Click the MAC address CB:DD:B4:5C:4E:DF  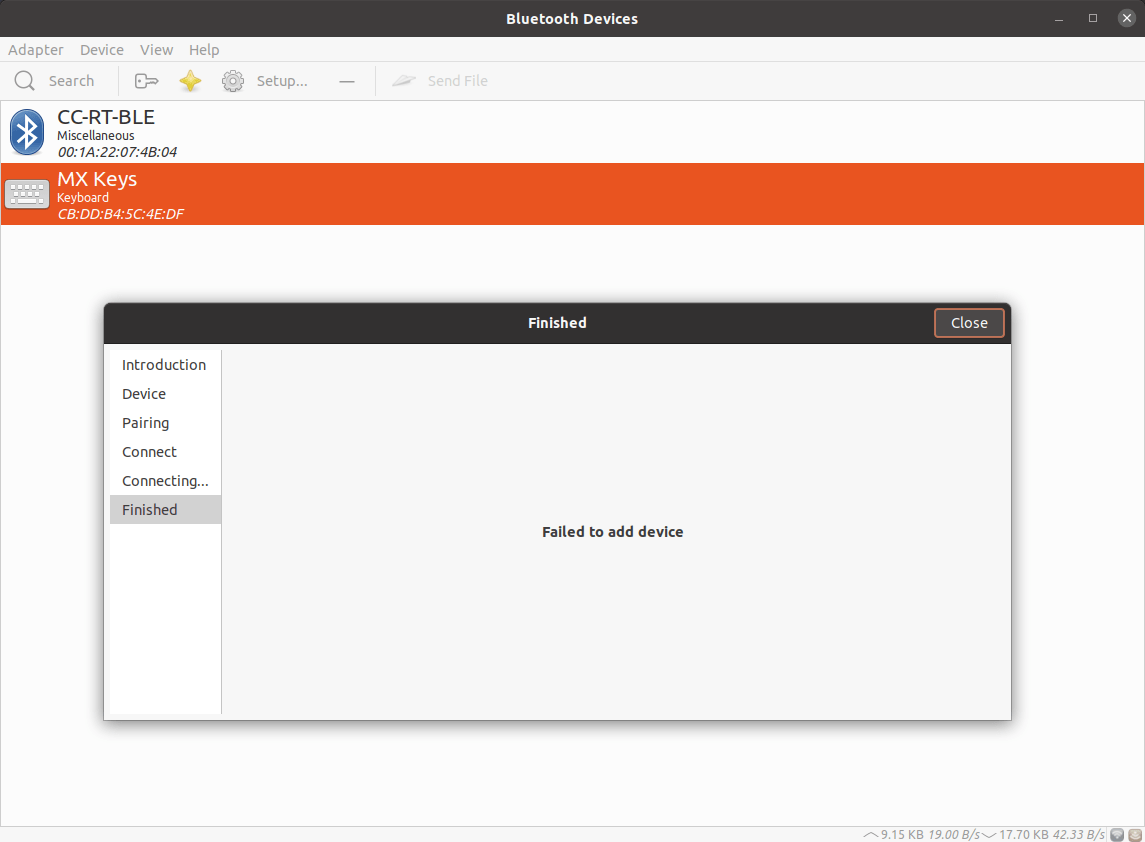pos(120,214)
